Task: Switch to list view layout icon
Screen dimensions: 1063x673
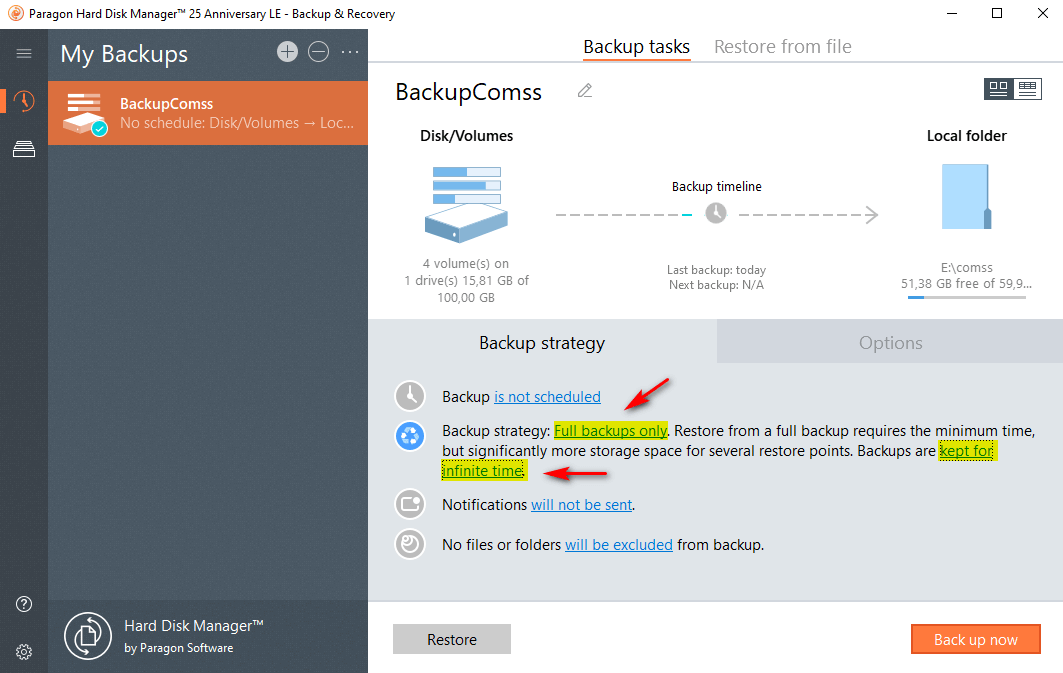Action: pos(1028,89)
